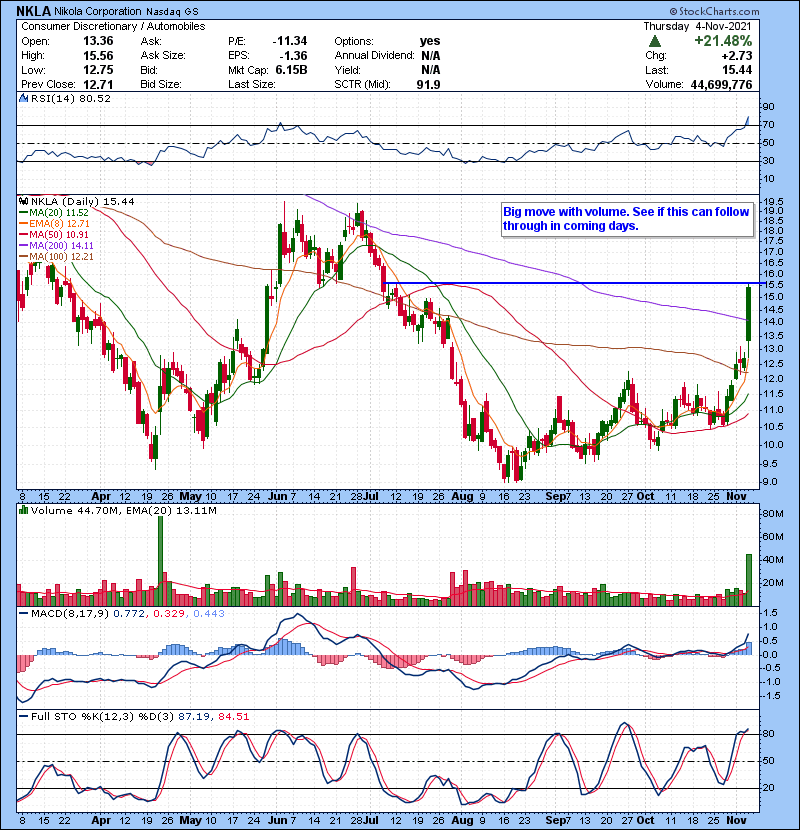Click the 'Nasdaq GS' exchange label

(172, 12)
